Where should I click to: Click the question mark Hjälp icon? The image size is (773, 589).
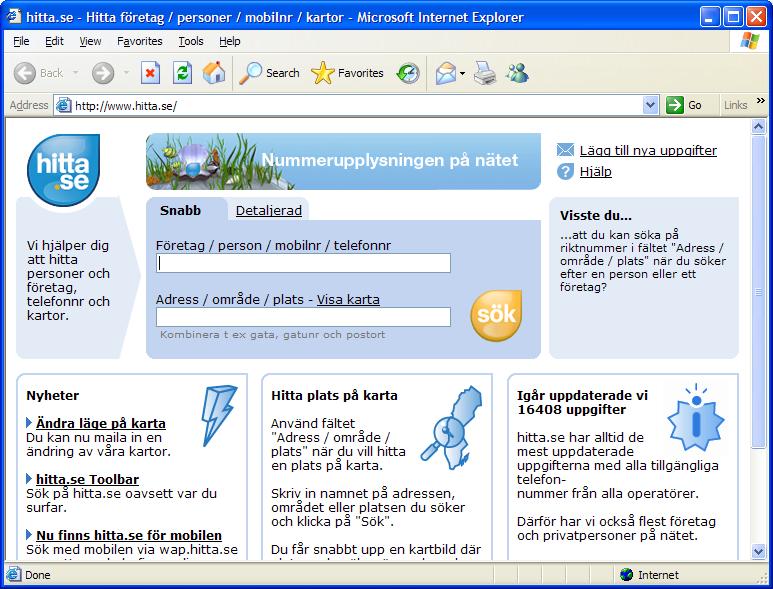click(x=565, y=172)
